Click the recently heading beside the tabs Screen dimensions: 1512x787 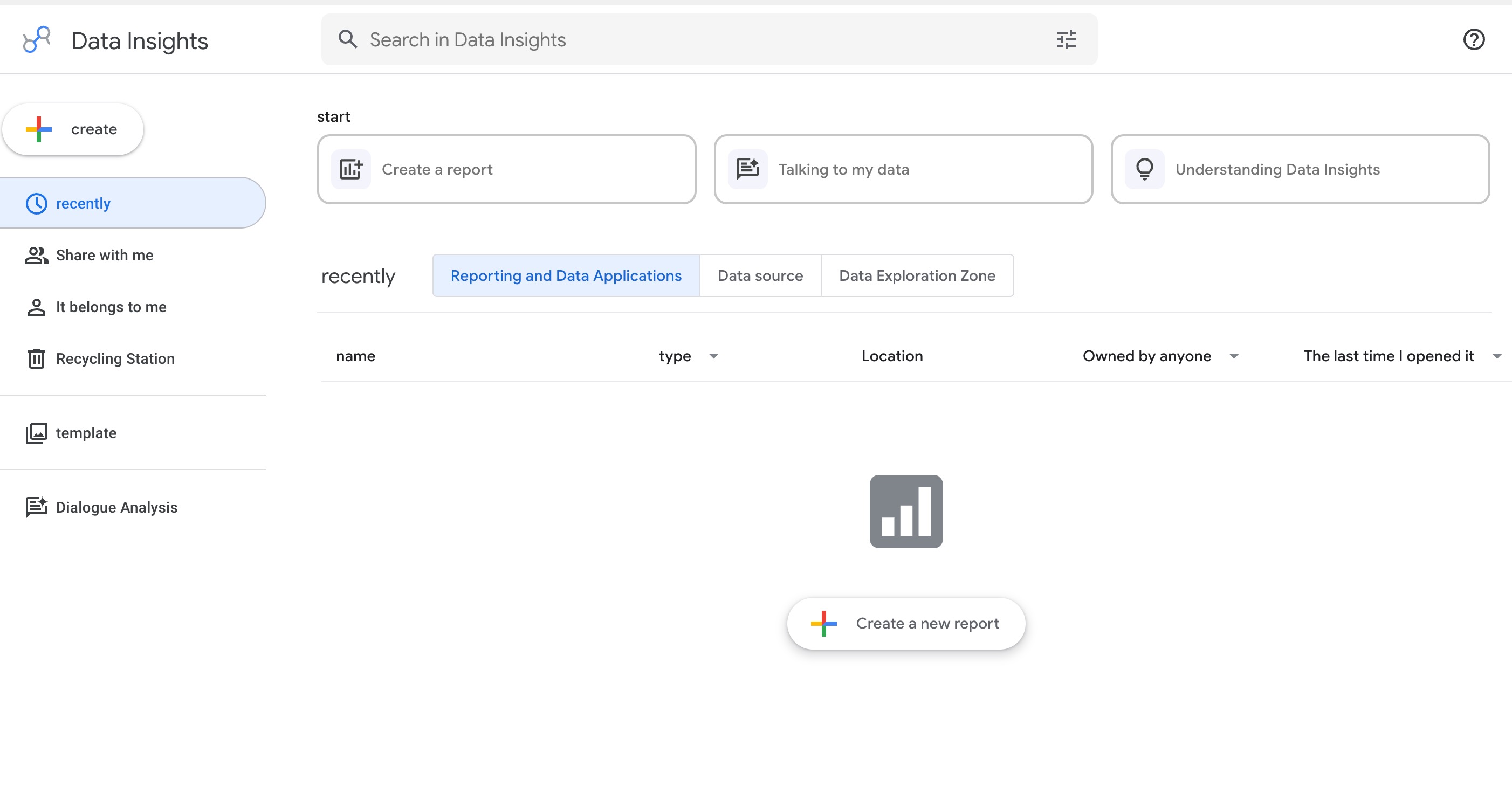point(358,277)
